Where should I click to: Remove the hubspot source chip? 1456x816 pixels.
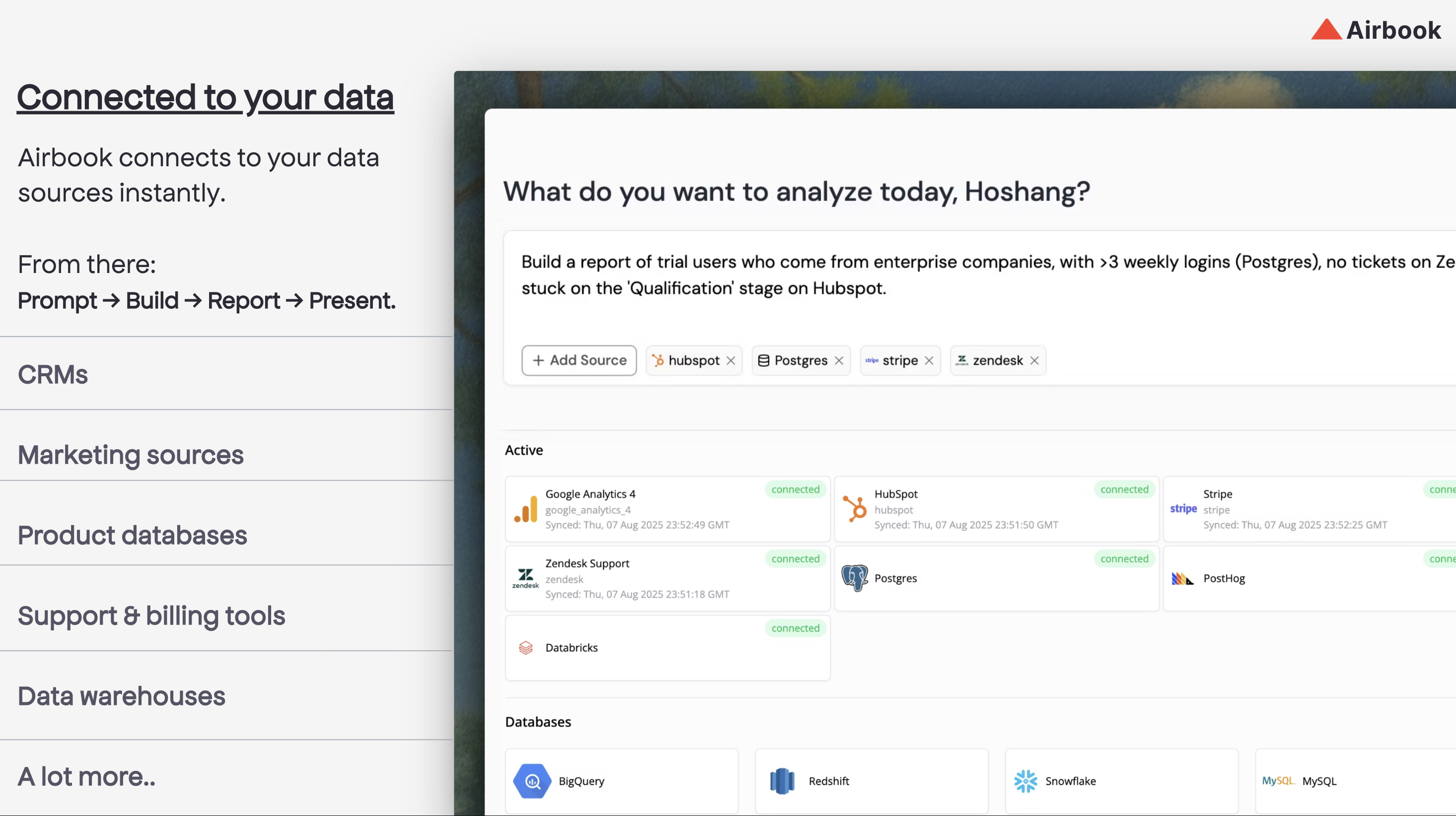(731, 360)
